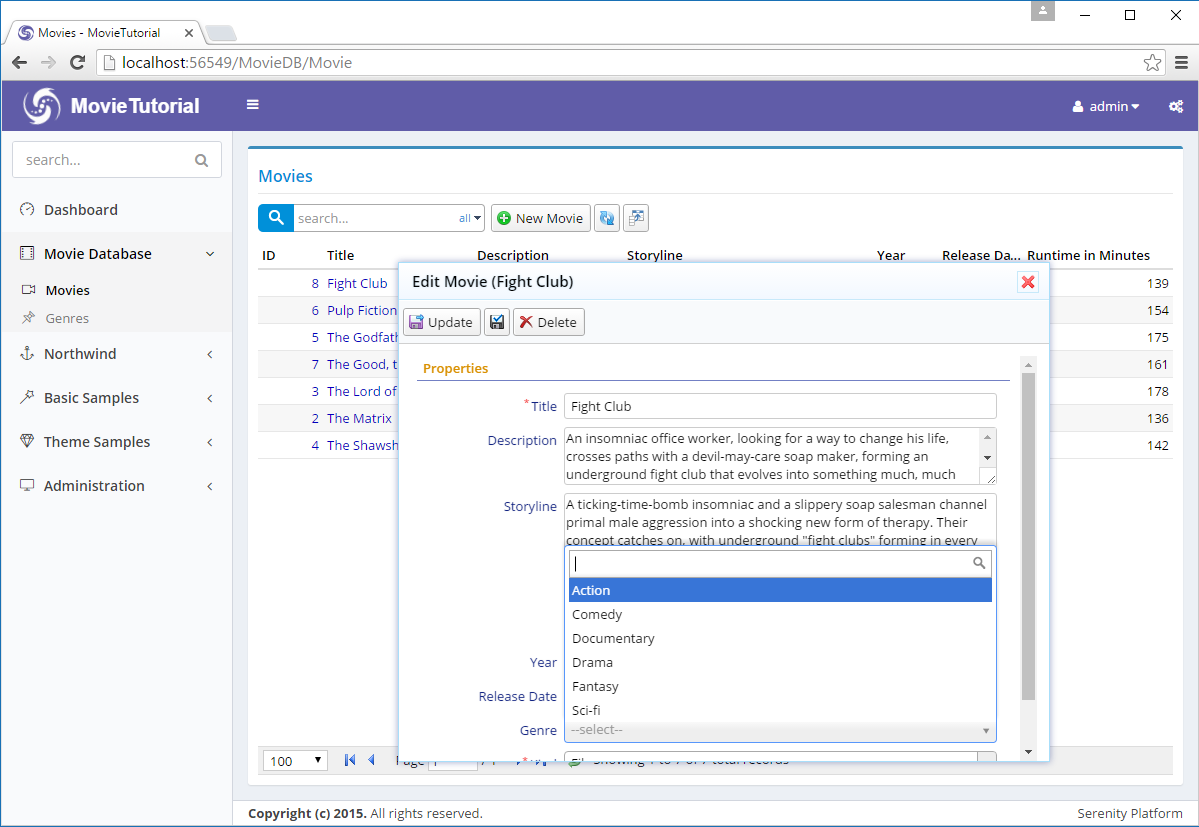Close the Edit Movie dialog

(x=1027, y=282)
